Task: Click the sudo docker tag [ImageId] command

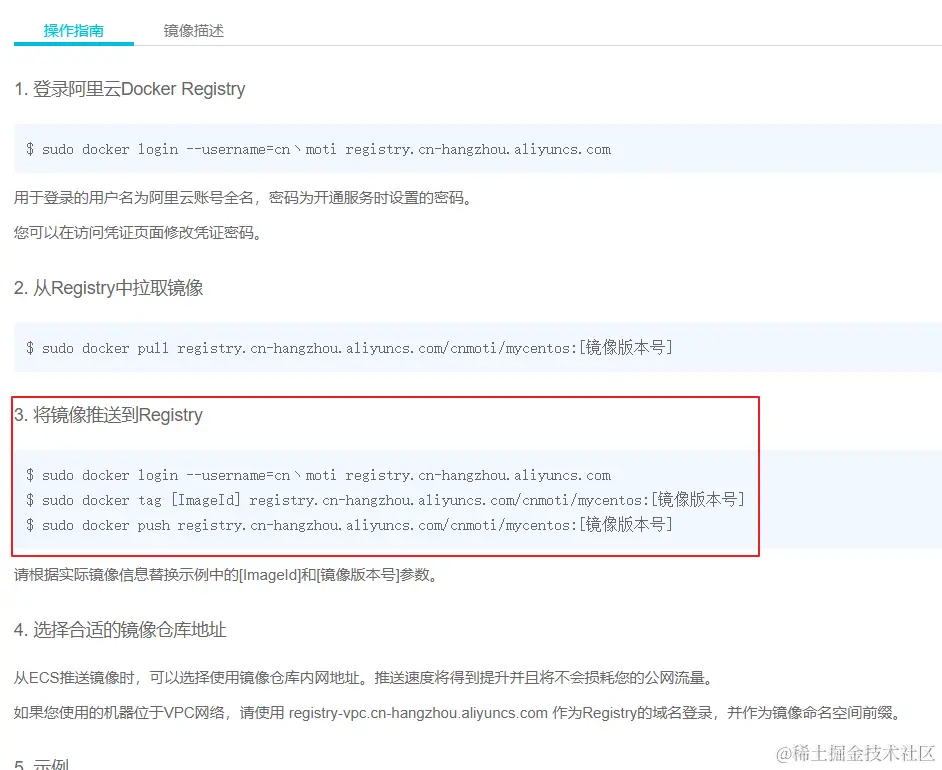Action: 385,500
